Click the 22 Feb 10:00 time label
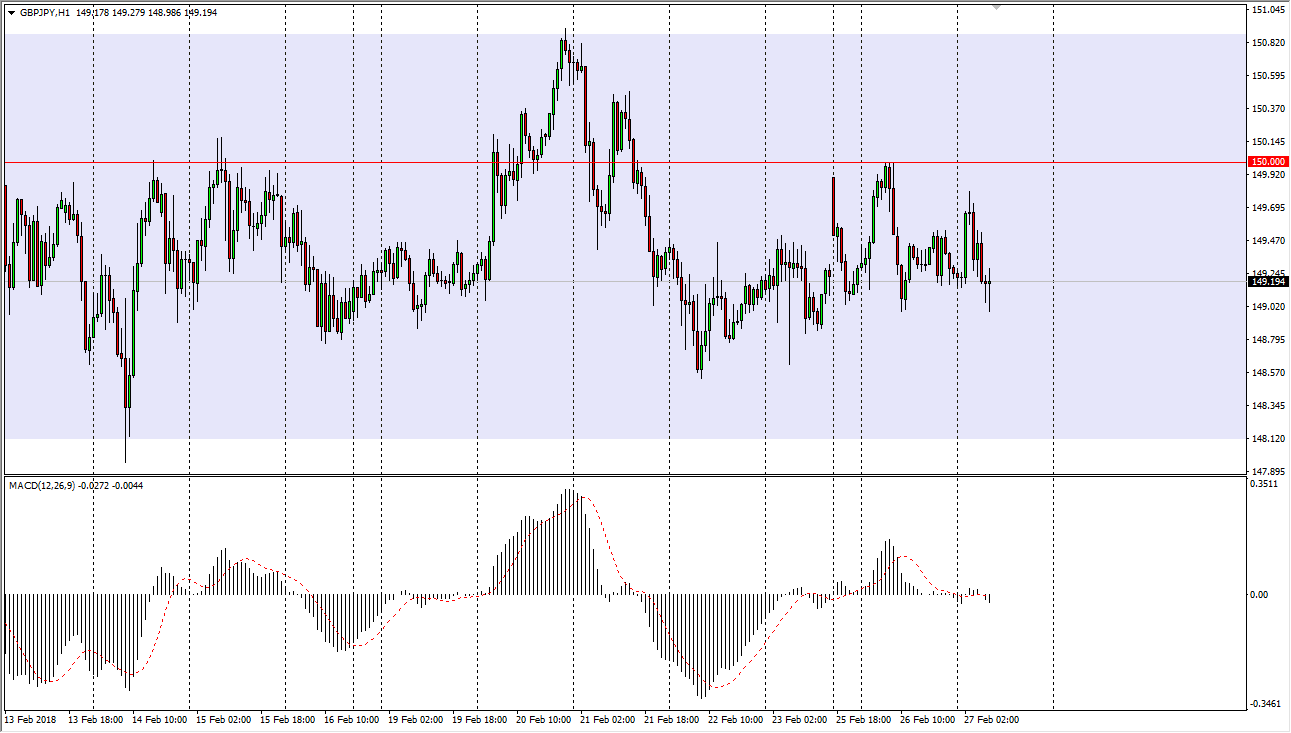The width and height of the screenshot is (1291, 733). [735, 720]
